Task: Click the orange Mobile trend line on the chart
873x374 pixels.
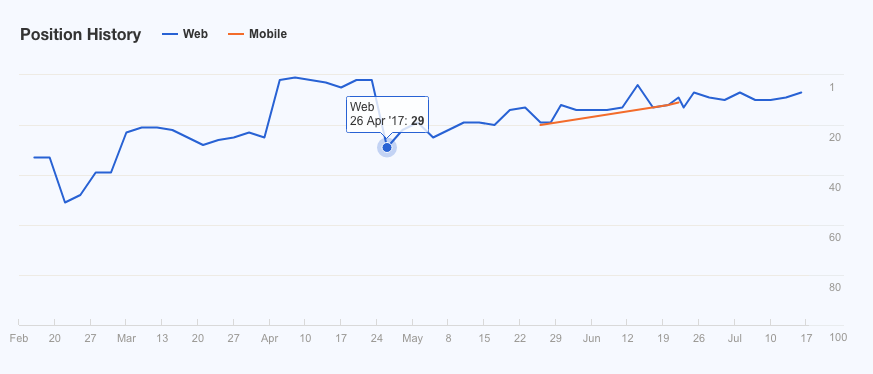Action: pos(609,114)
